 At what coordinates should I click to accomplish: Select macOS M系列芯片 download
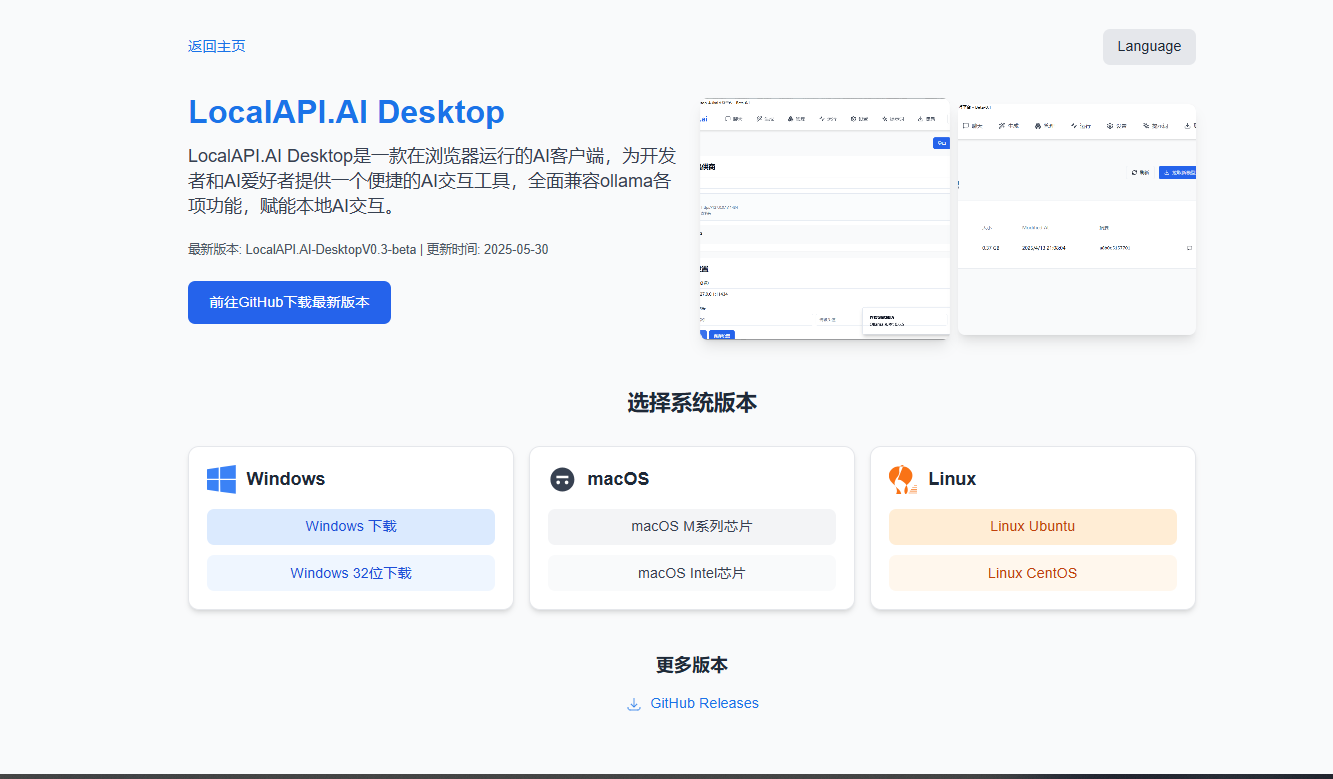coord(692,527)
